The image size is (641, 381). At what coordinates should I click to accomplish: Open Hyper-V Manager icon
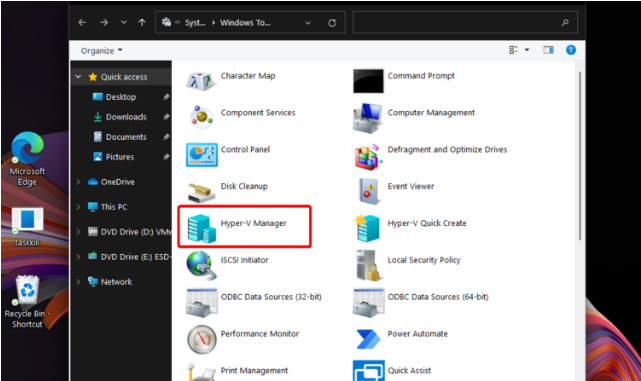click(x=202, y=228)
